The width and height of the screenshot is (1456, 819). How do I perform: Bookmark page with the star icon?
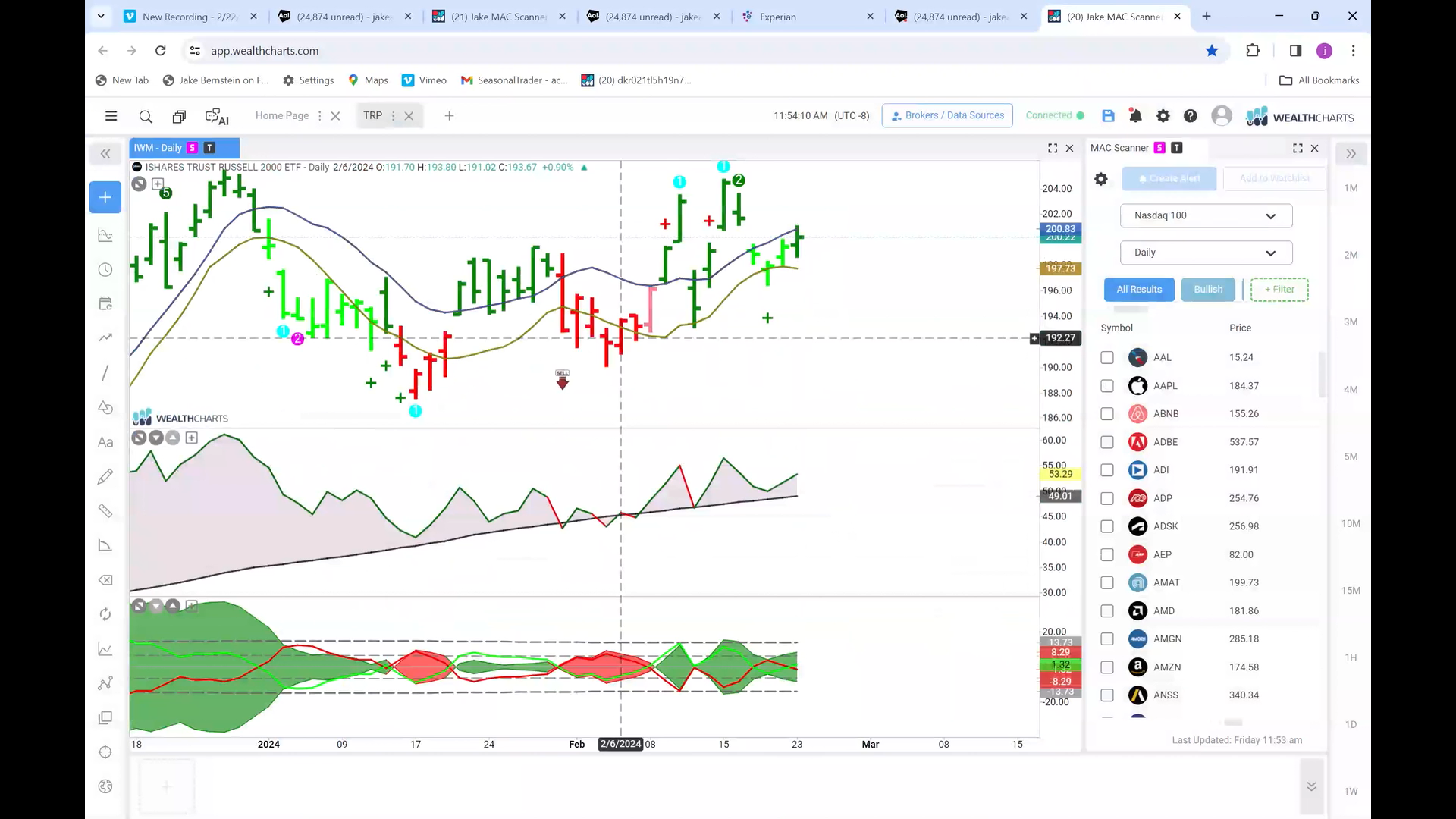point(1212,51)
